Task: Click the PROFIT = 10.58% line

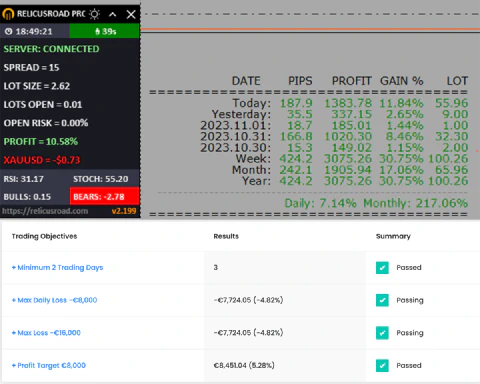Action: [40, 142]
